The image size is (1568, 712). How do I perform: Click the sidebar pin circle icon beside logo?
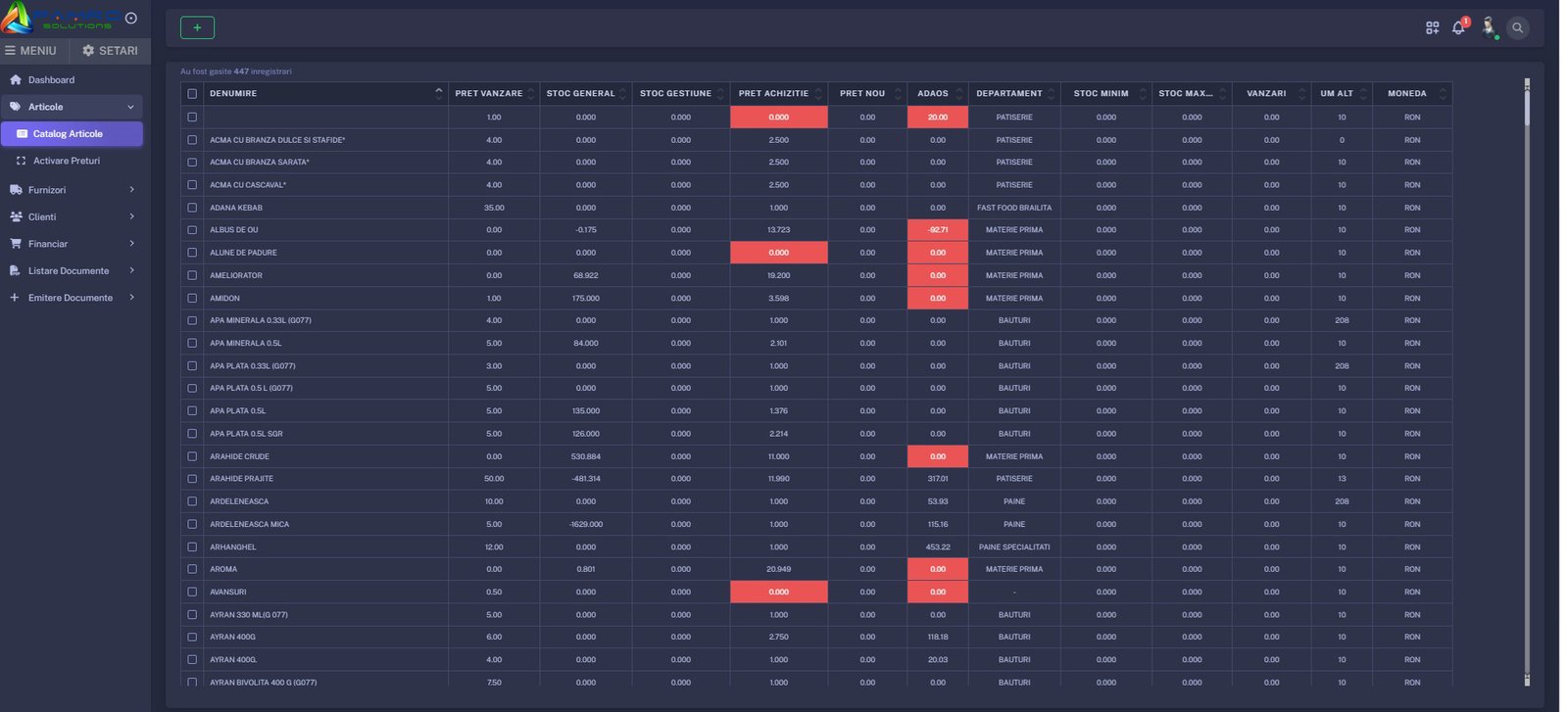coord(131,19)
